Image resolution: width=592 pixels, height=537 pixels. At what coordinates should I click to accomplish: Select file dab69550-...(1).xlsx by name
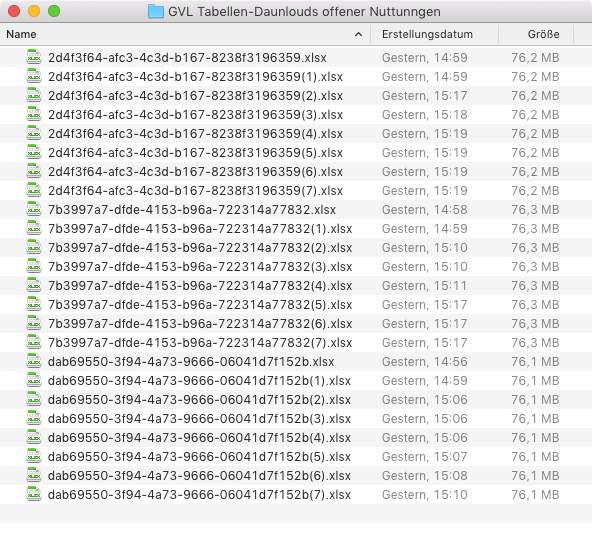pos(199,380)
